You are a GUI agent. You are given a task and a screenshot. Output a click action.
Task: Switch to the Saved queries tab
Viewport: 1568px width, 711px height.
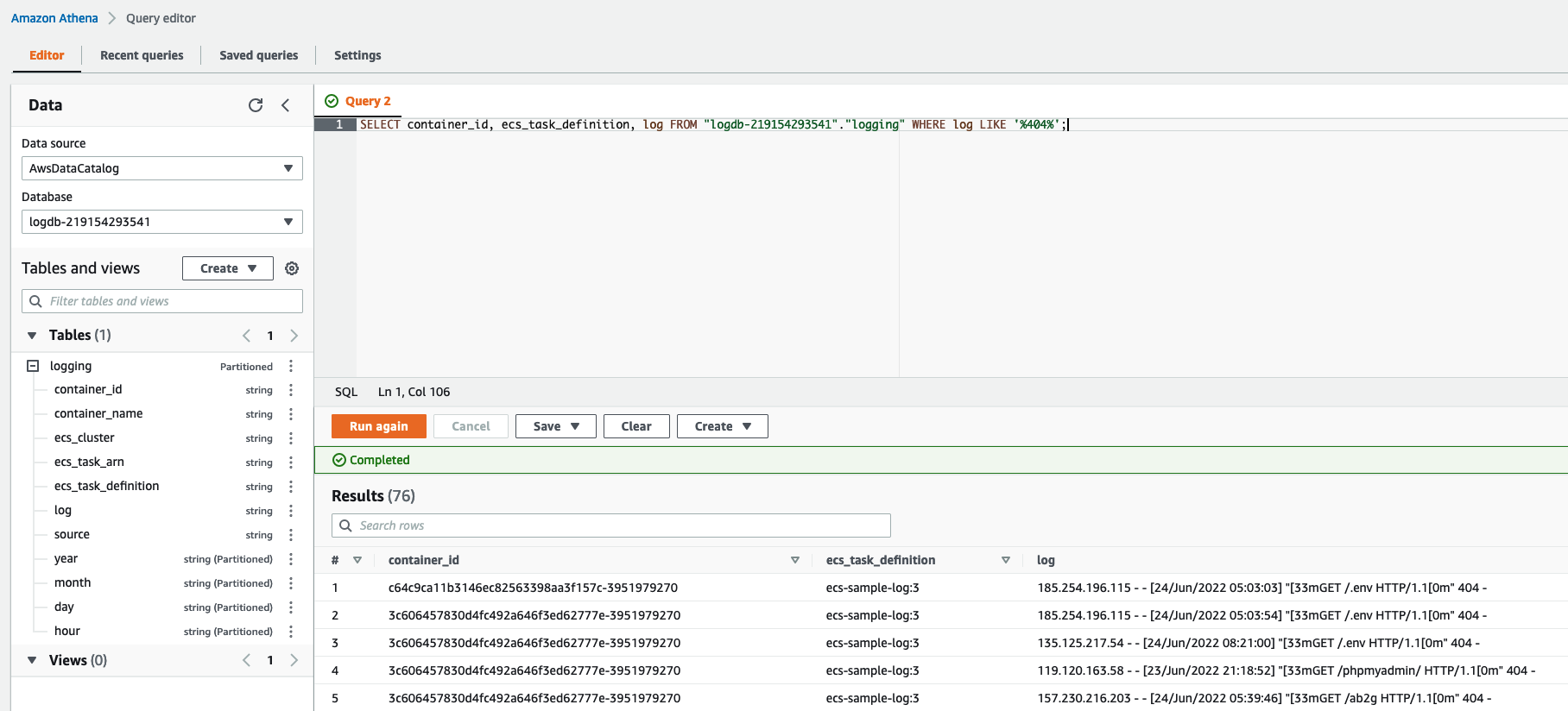coord(258,55)
